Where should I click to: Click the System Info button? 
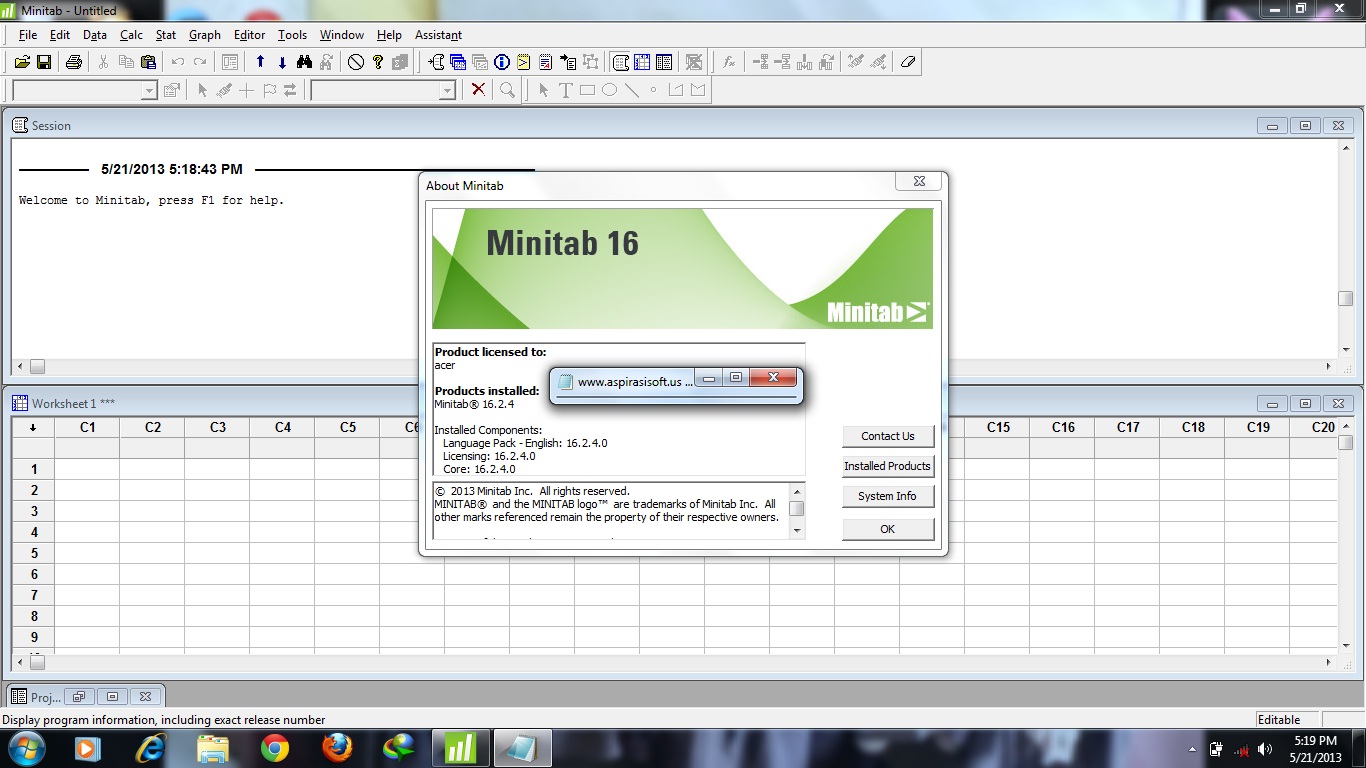888,496
